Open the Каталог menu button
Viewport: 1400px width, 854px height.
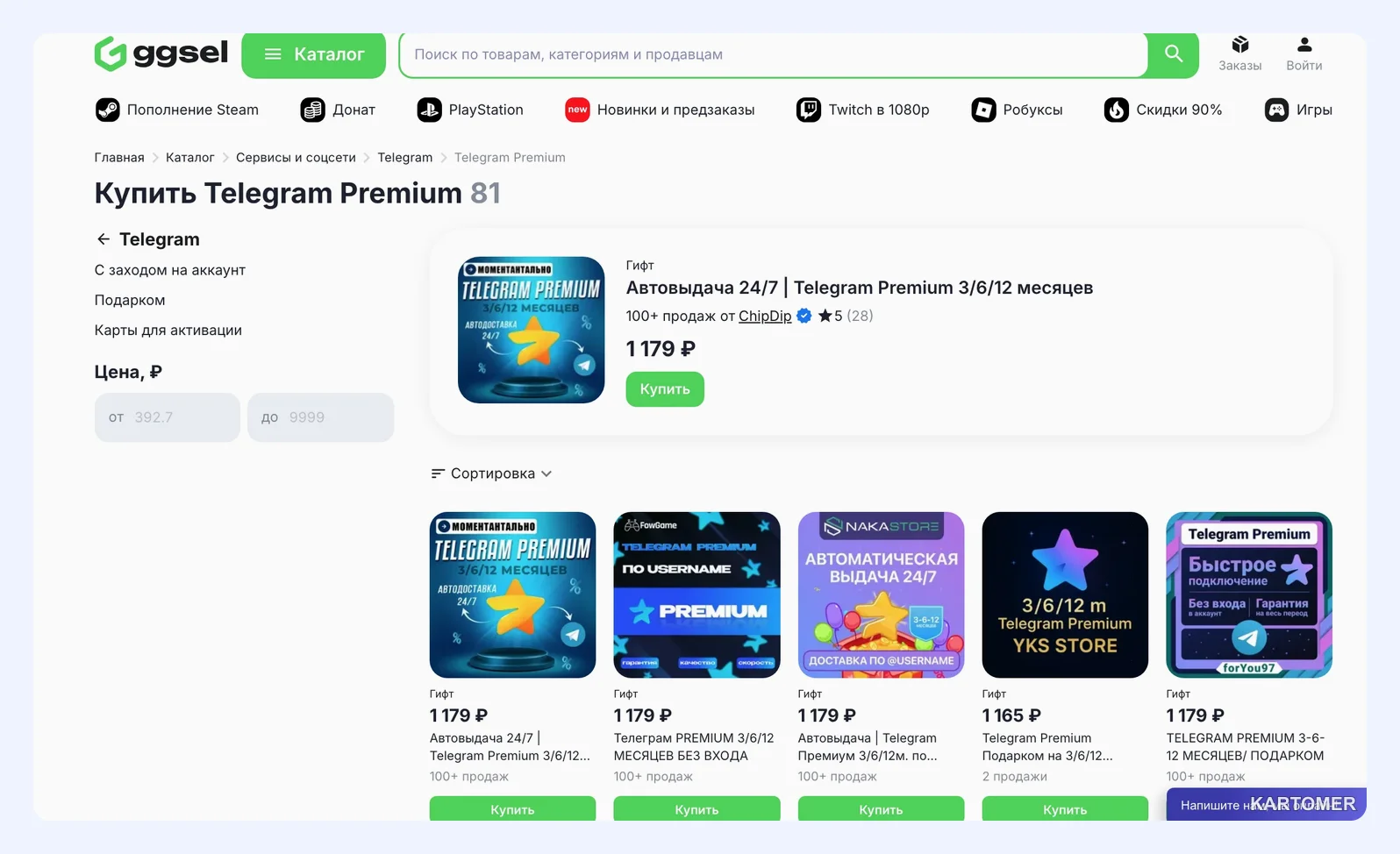click(x=313, y=54)
